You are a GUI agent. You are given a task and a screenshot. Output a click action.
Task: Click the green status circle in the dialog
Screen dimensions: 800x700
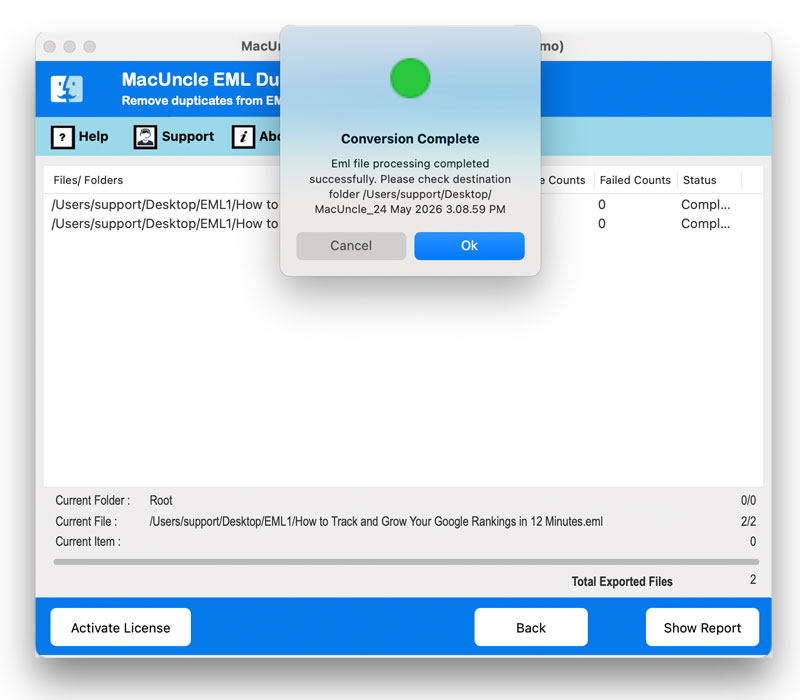point(410,78)
